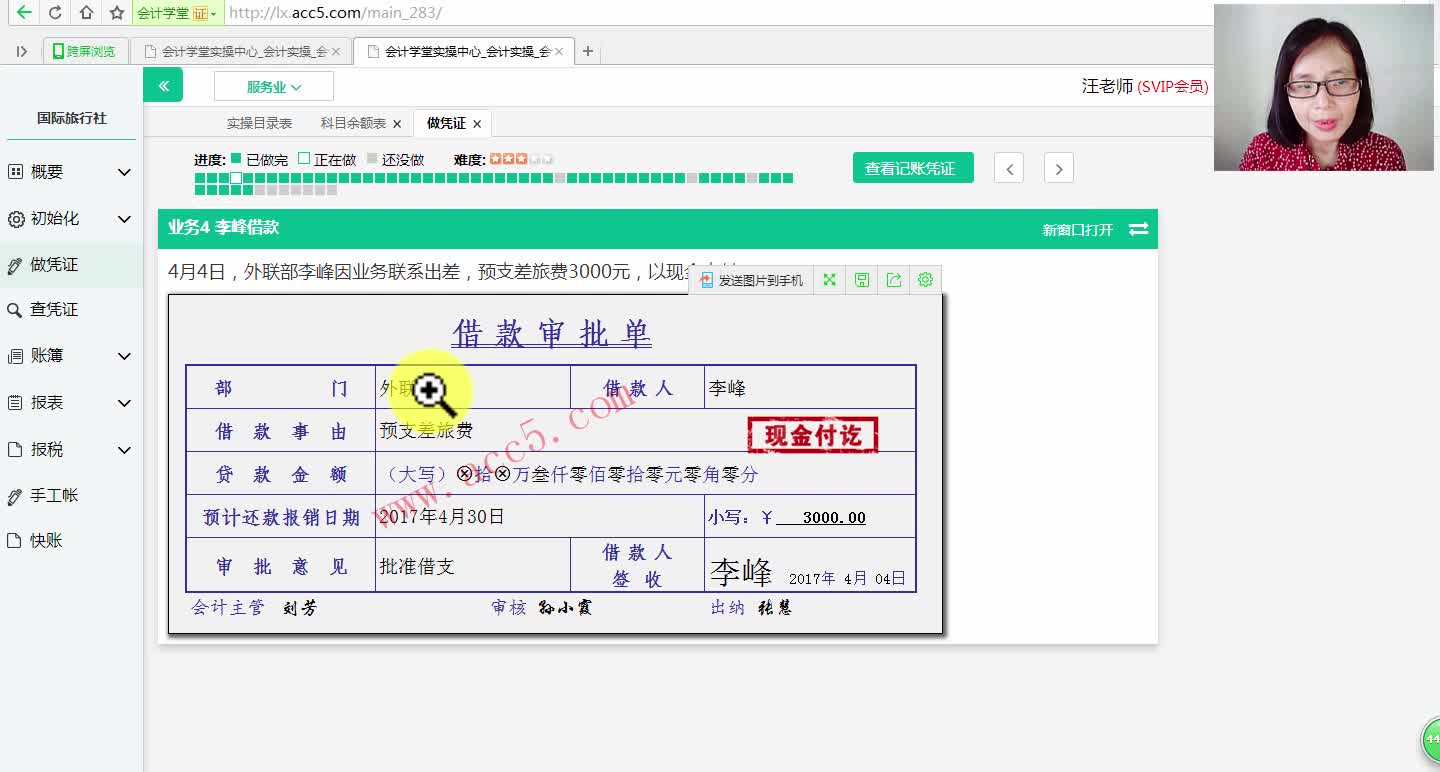This screenshot has width=1440, height=772.
Task: Open image settings with the gear icon
Action: [925, 279]
